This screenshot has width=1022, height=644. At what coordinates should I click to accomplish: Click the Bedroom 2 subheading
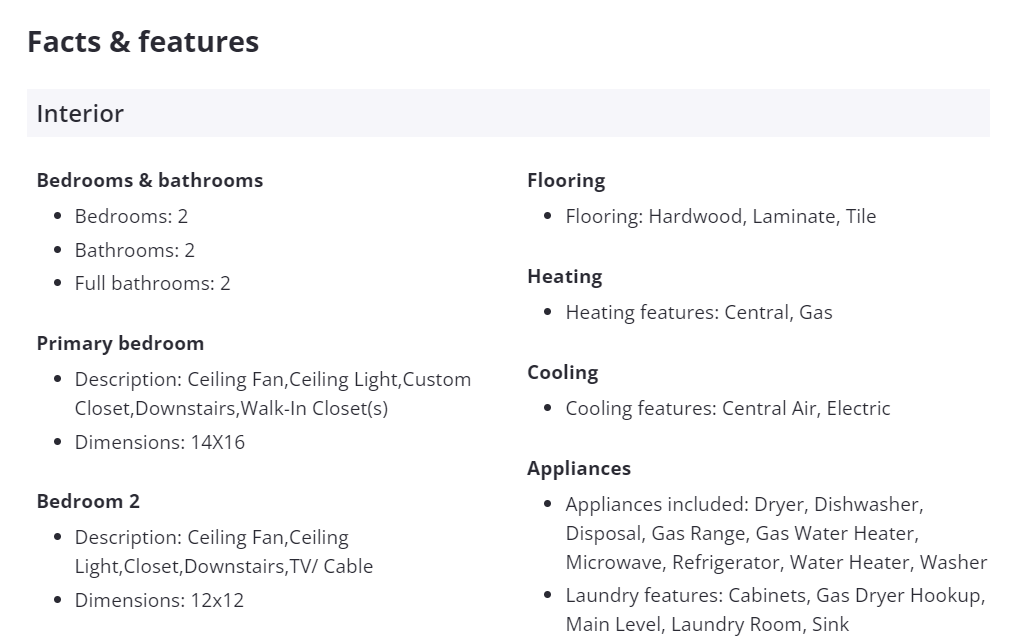[x=88, y=502]
